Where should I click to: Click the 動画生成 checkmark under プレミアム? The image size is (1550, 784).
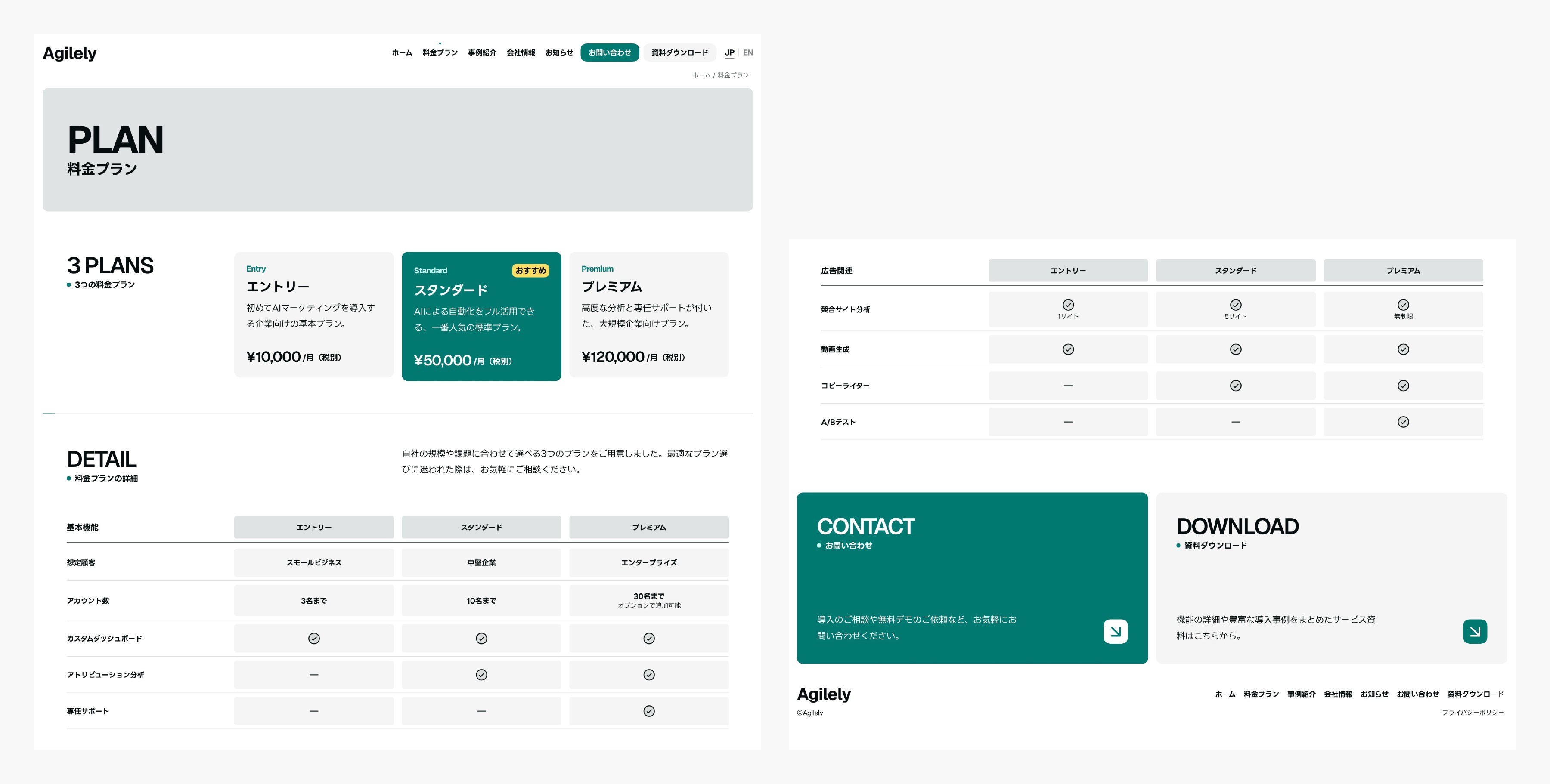[x=1403, y=349]
